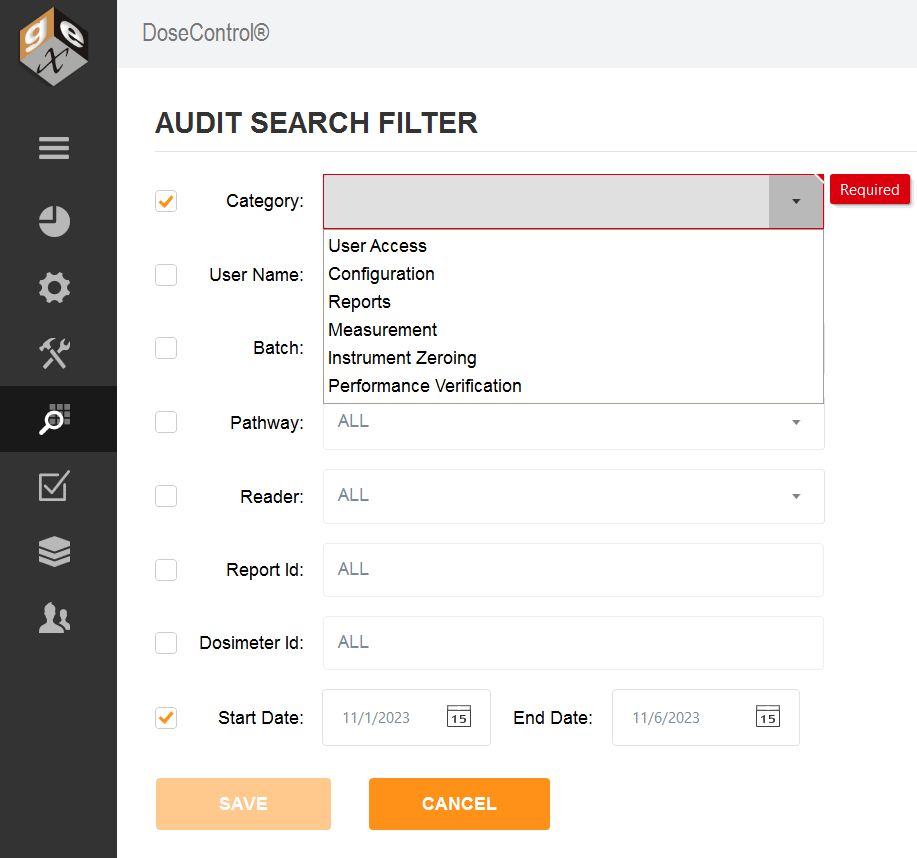Open the checkmark box sidebar icon
This screenshot has width=917, height=858.
click(x=54, y=485)
